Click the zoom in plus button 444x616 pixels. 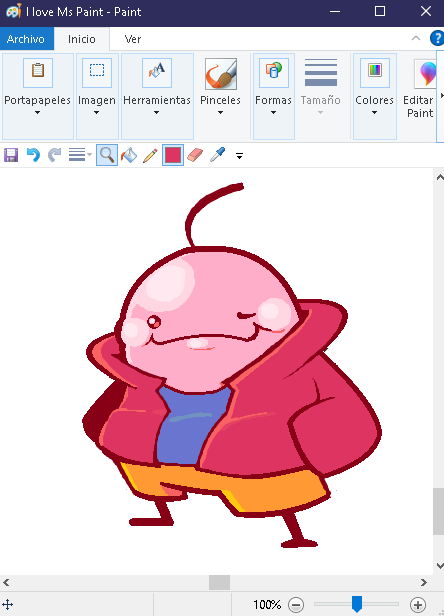tap(418, 605)
